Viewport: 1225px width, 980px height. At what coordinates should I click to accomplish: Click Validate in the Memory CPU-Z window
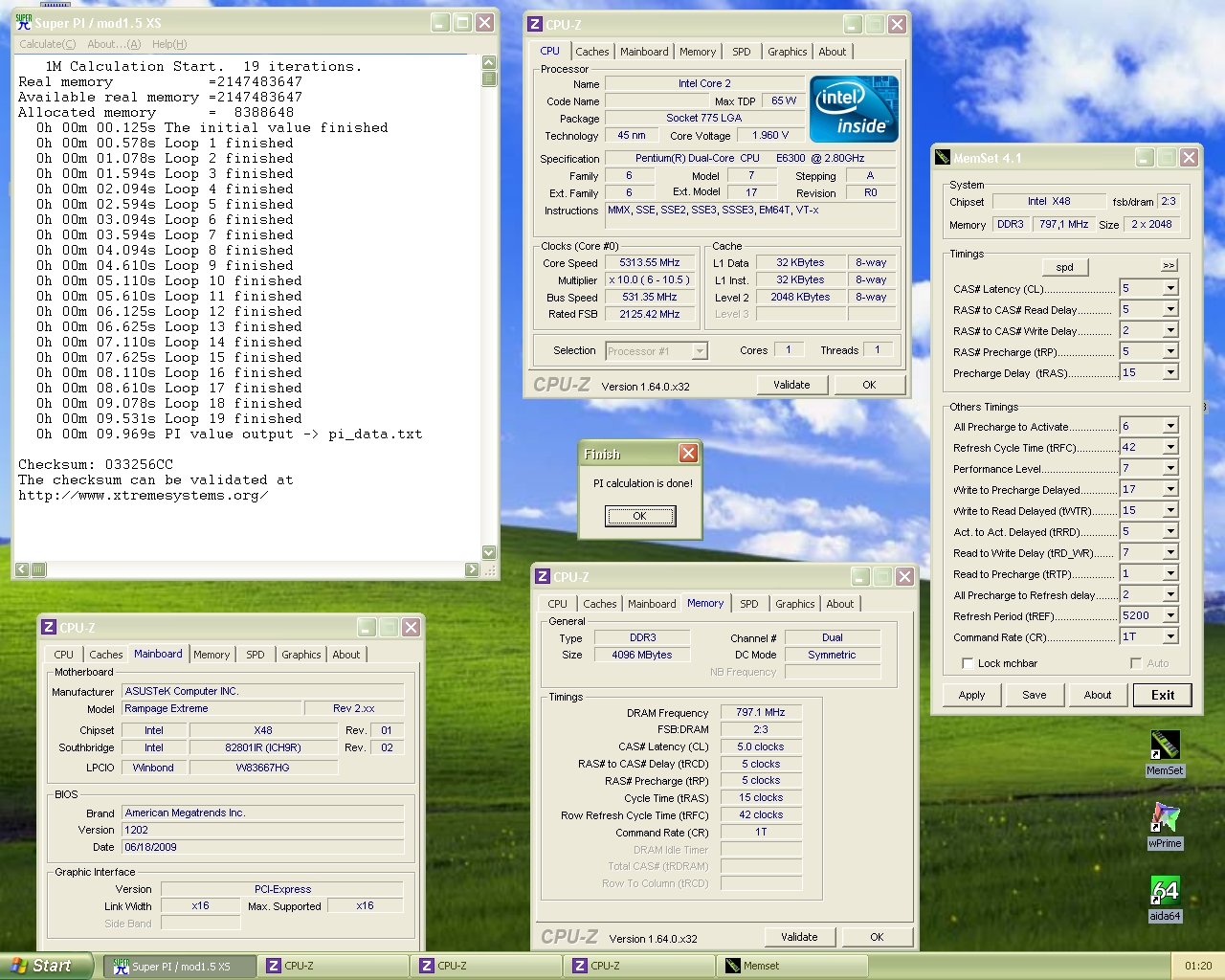(x=799, y=937)
